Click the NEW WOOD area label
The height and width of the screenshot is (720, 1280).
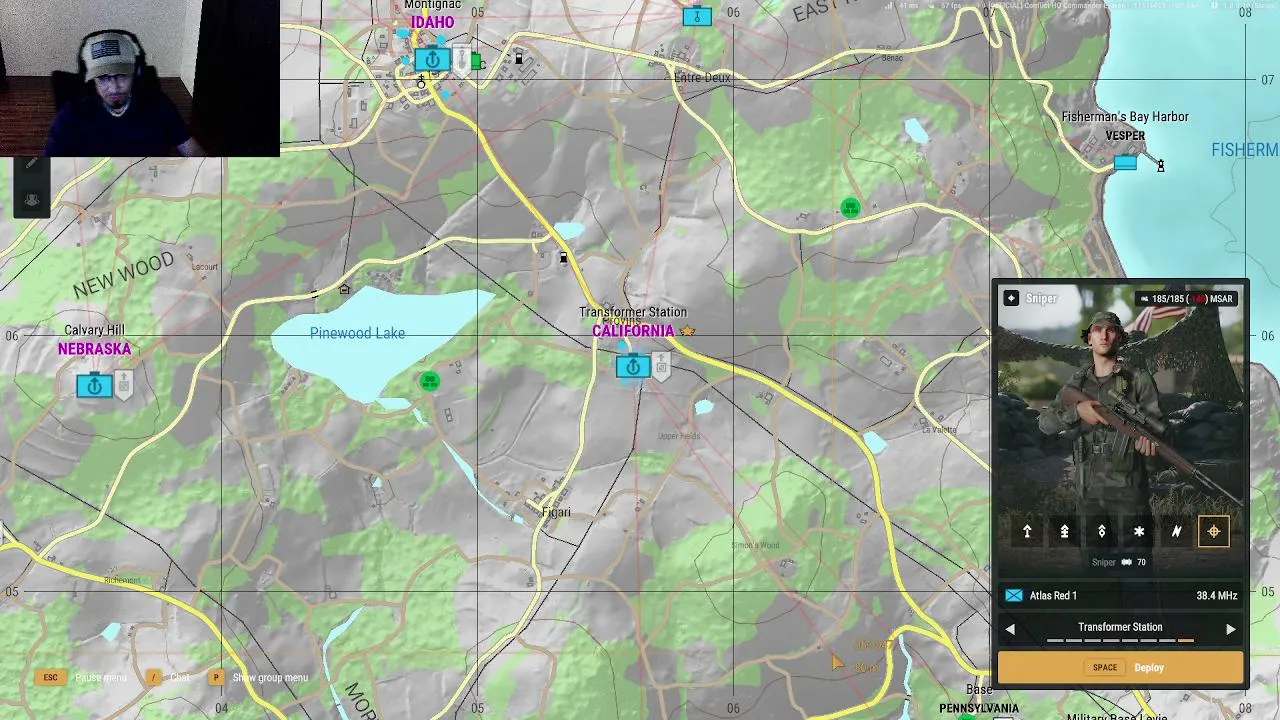pyautogui.click(x=123, y=275)
